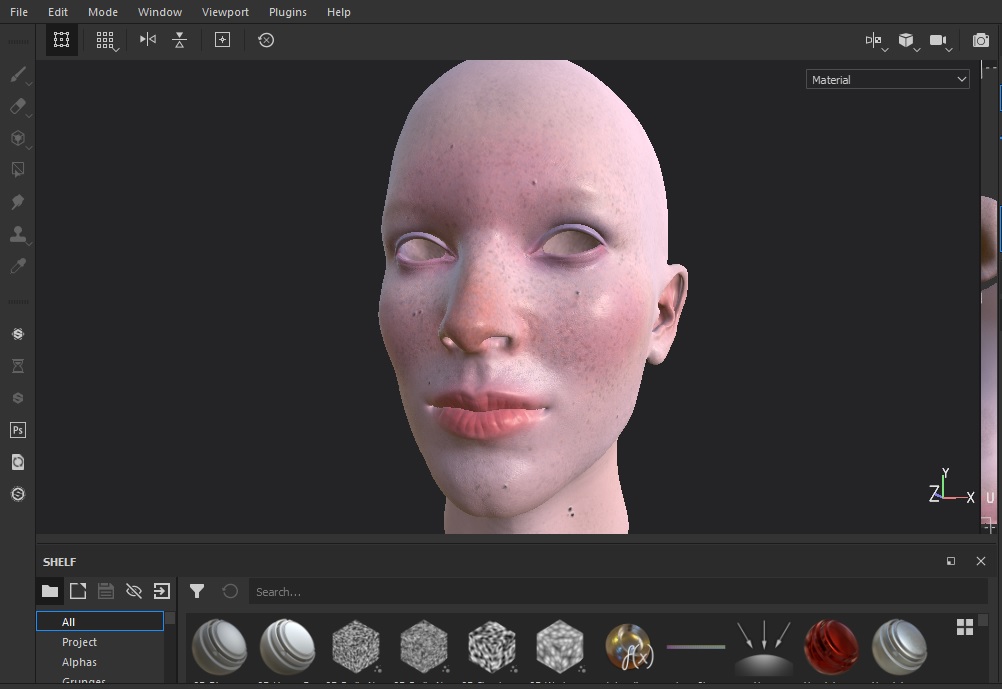Select the Material Picker eyedropper tool
Screen dimensions: 1002x689
pyautogui.click(x=18, y=266)
